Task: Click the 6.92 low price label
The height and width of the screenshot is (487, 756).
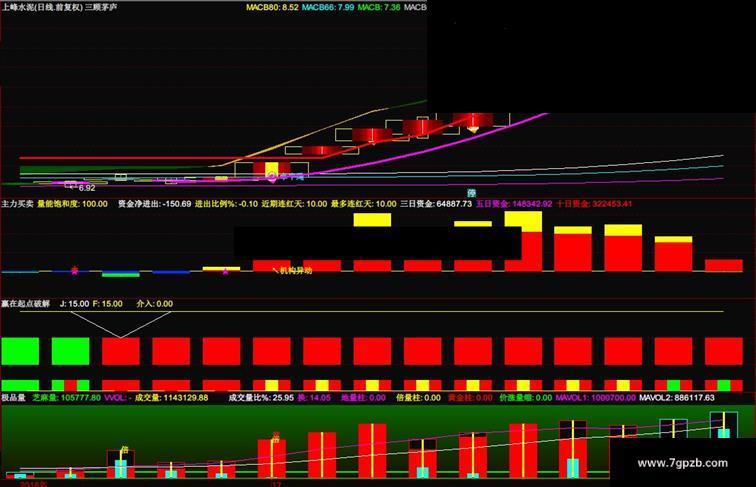Action: [x=87, y=188]
